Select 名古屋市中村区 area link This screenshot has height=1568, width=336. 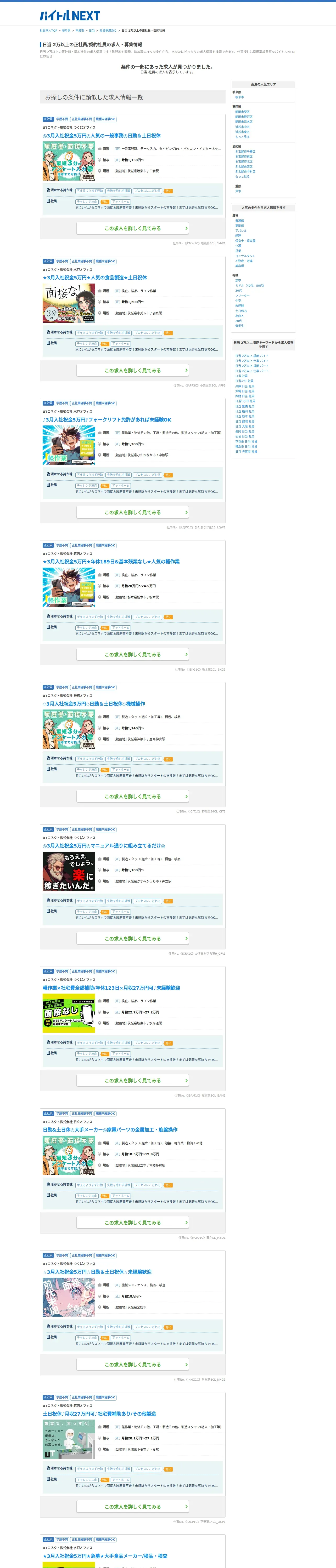tap(245, 172)
